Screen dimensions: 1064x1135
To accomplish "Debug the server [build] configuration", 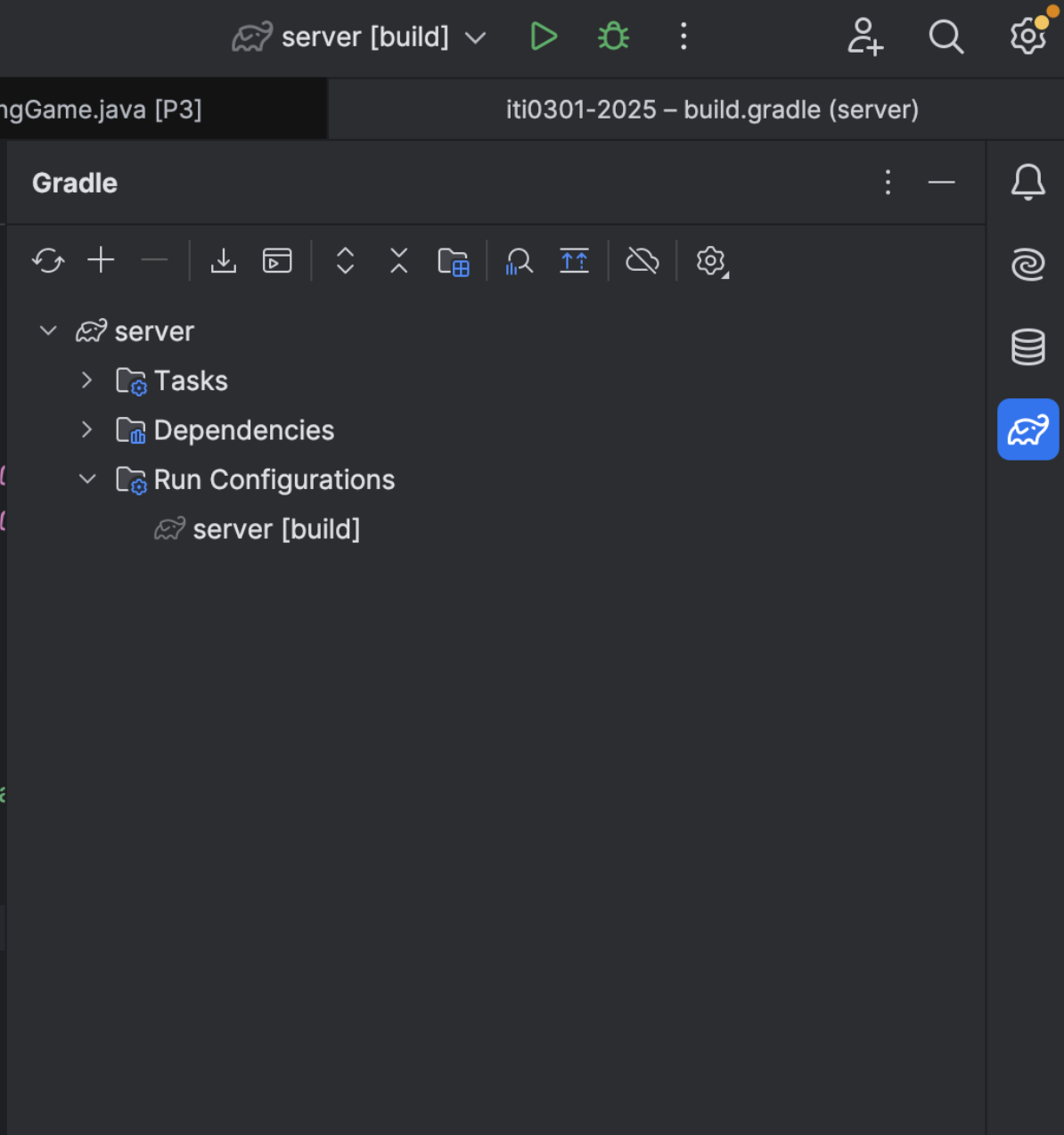I will click(x=613, y=37).
